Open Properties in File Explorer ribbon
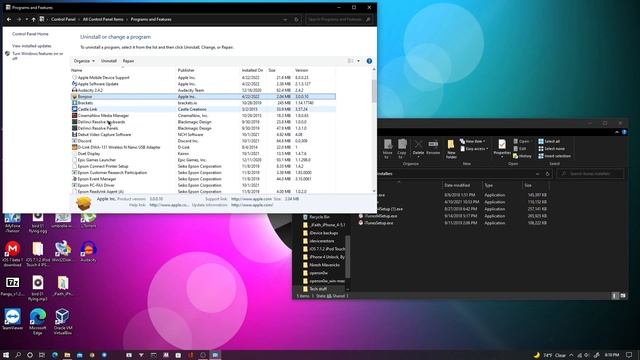Image resolution: width=640 pixels, height=360 pixels. pos(502,149)
